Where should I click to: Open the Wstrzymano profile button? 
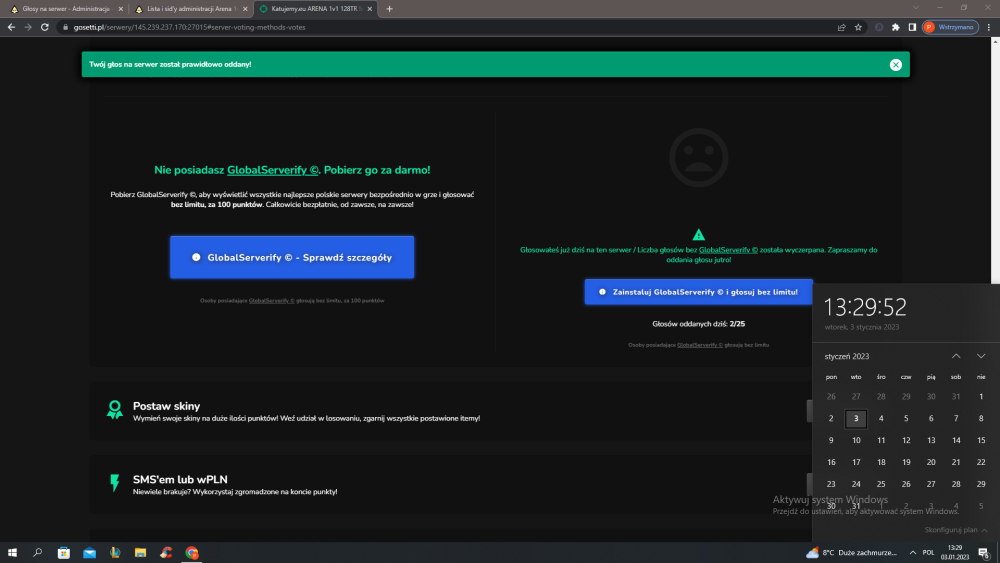click(x=950, y=27)
